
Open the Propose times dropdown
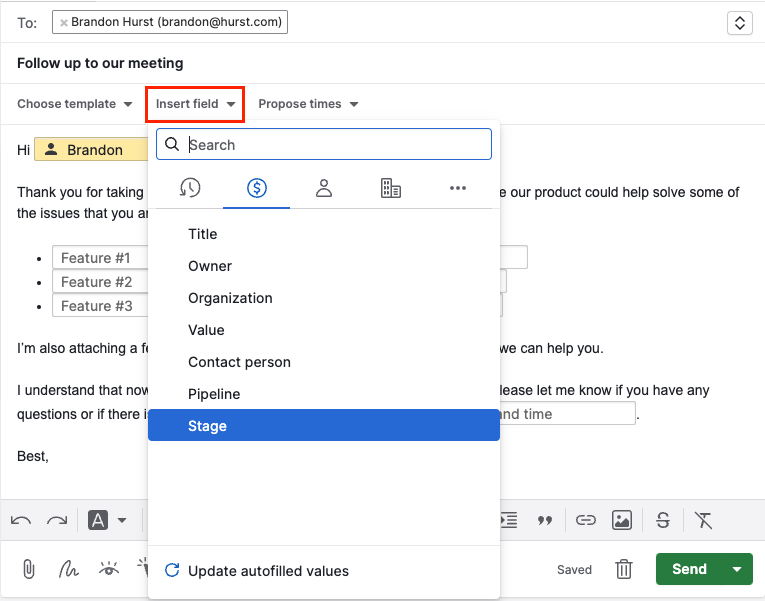(x=308, y=104)
